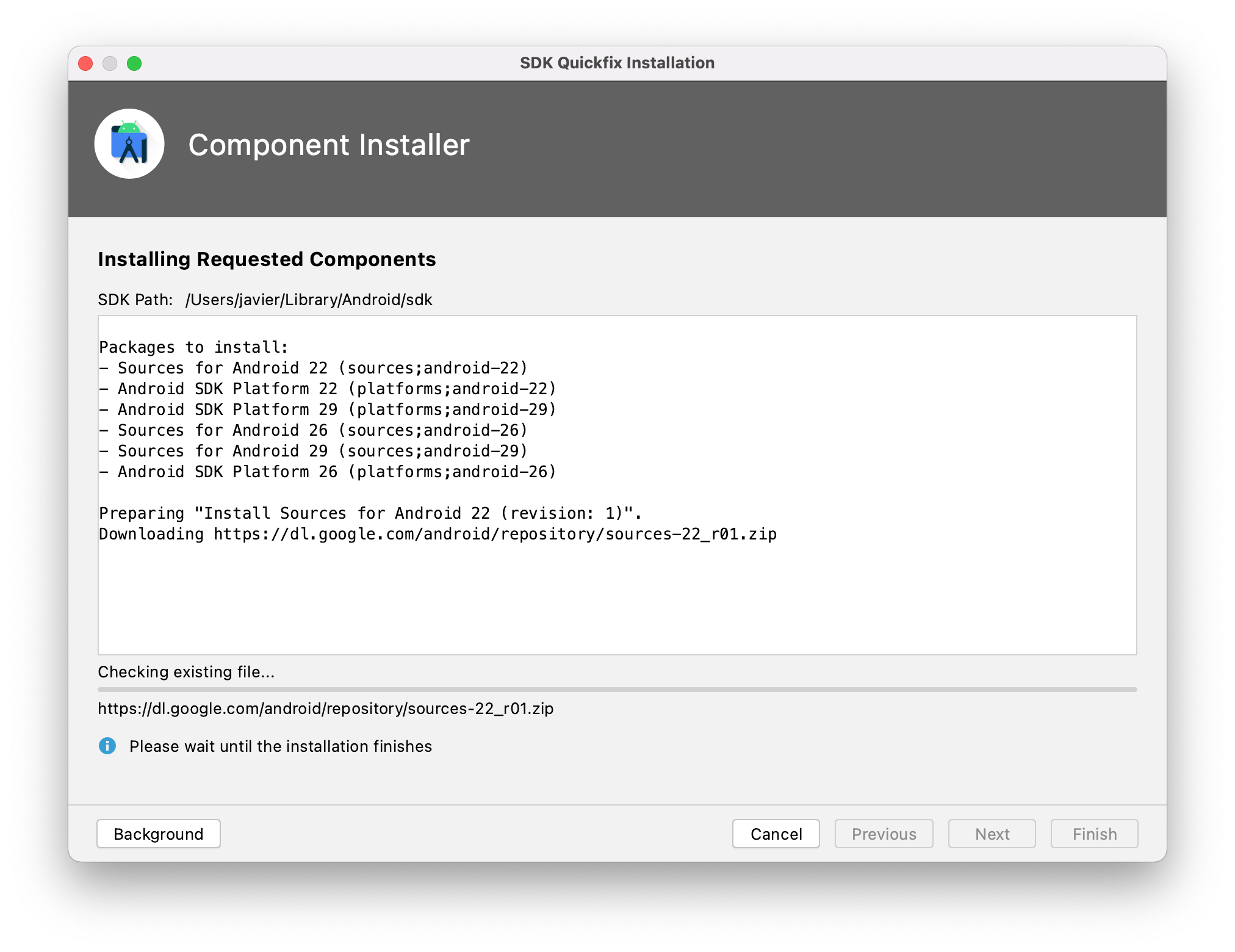This screenshot has width=1235, height=952.
Task: Click the sources-22_r01.zip URL below progress bar
Action: (325, 709)
